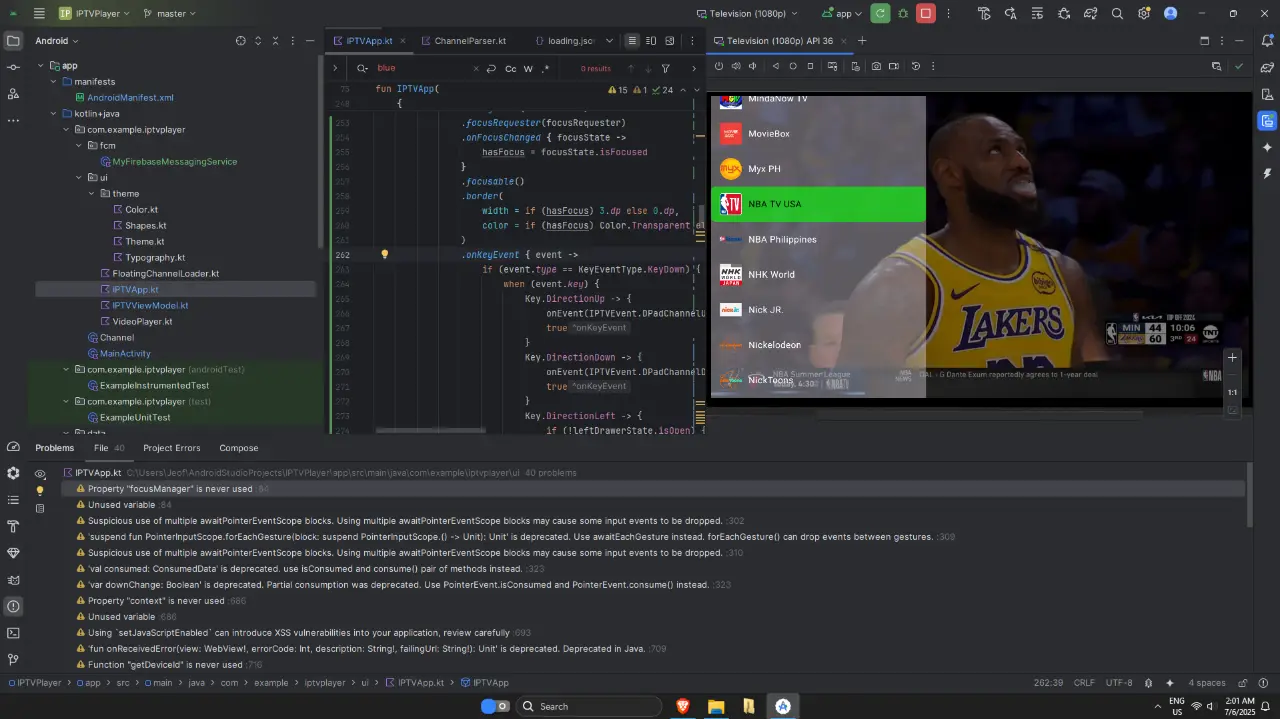Screen dimensions: 1280x719
Task: Open the Project tool window folder icon
Action: (13, 41)
